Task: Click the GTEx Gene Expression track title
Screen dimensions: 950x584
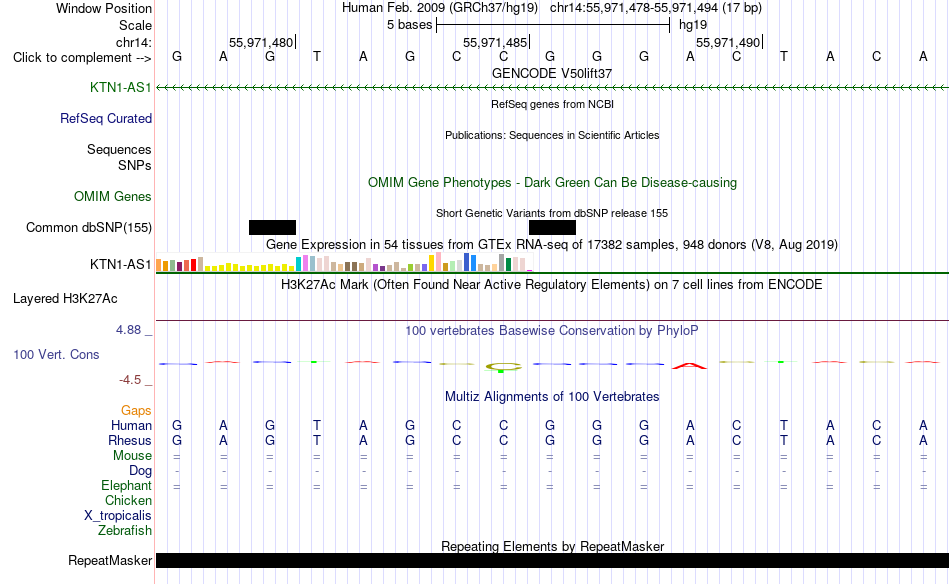Action: pos(552,245)
